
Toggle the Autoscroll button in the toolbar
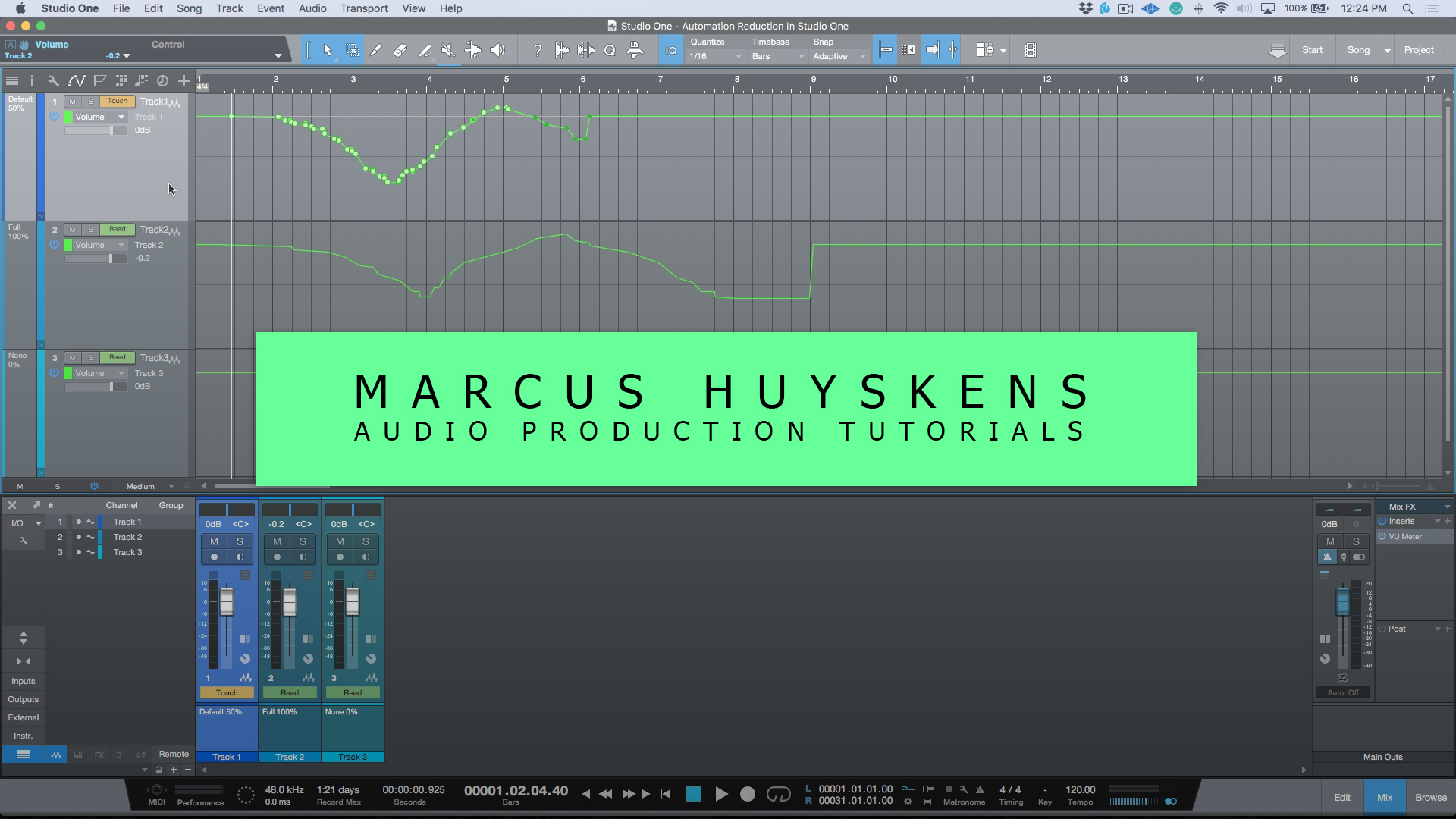tap(932, 50)
